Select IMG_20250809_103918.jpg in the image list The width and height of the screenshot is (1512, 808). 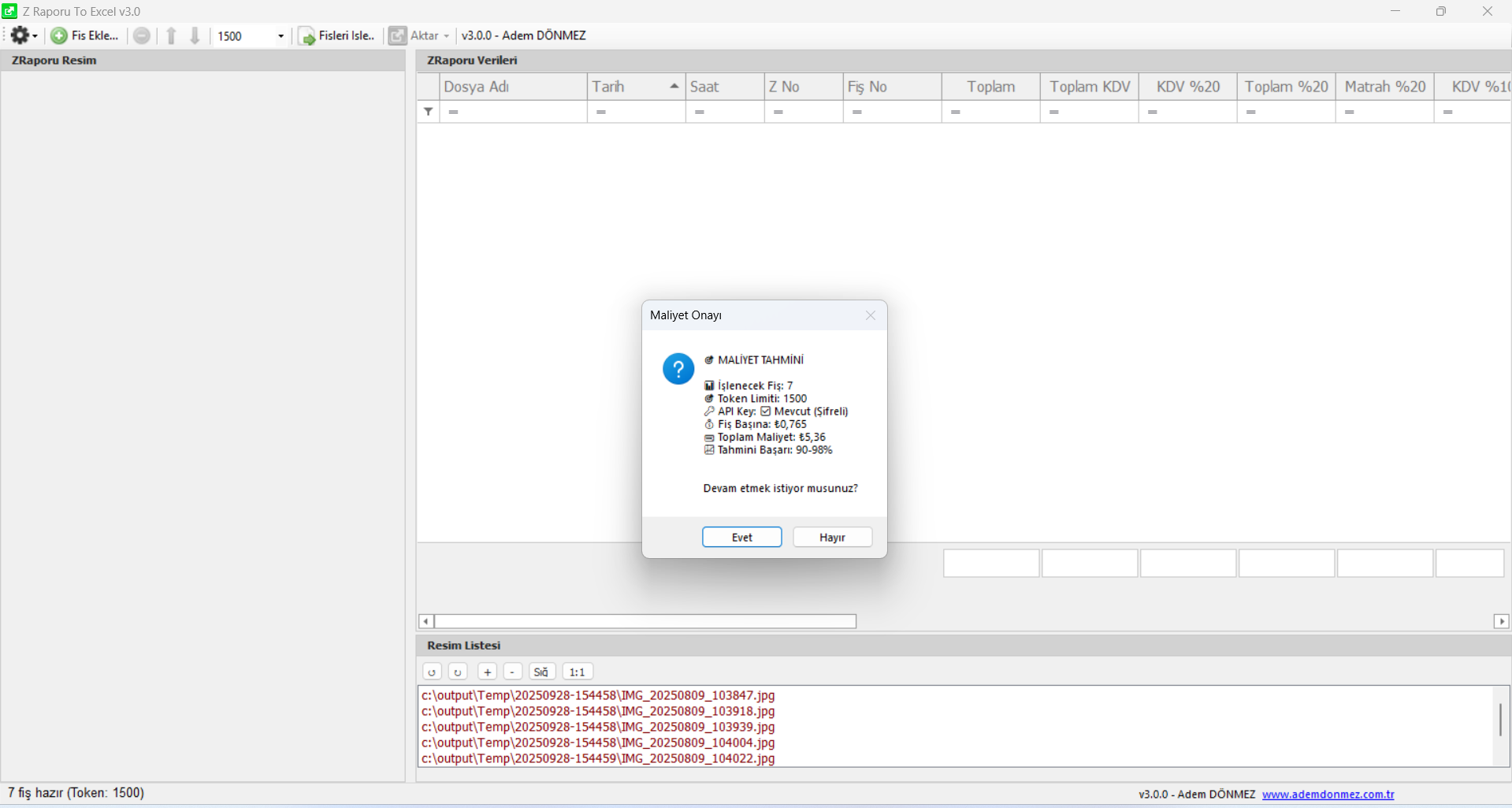(x=598, y=711)
